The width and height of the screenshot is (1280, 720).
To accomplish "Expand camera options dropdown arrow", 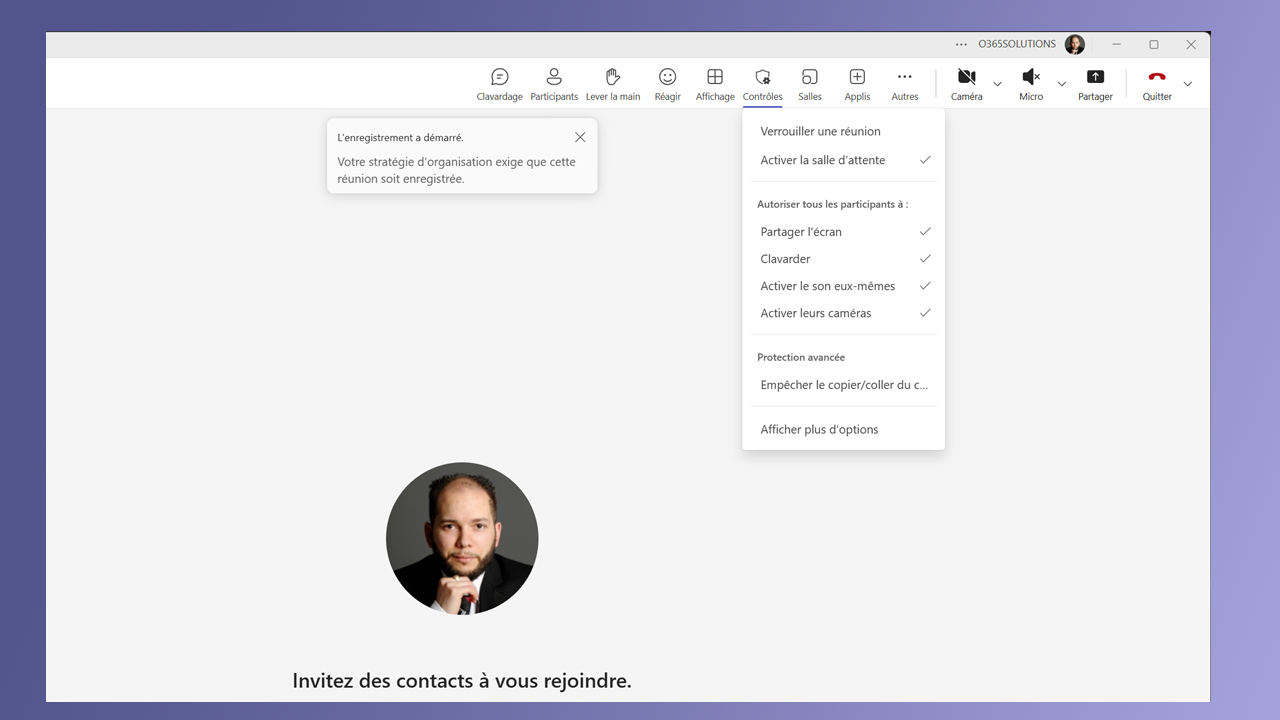I will (x=997, y=84).
